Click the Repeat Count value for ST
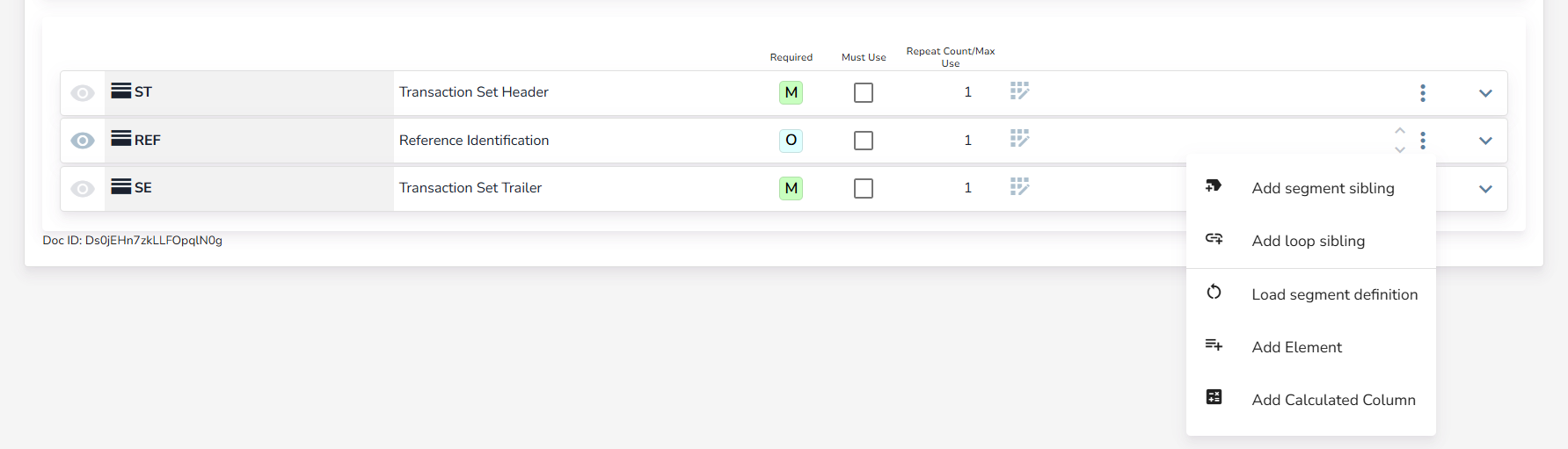This screenshot has width=1568, height=449. (x=967, y=92)
